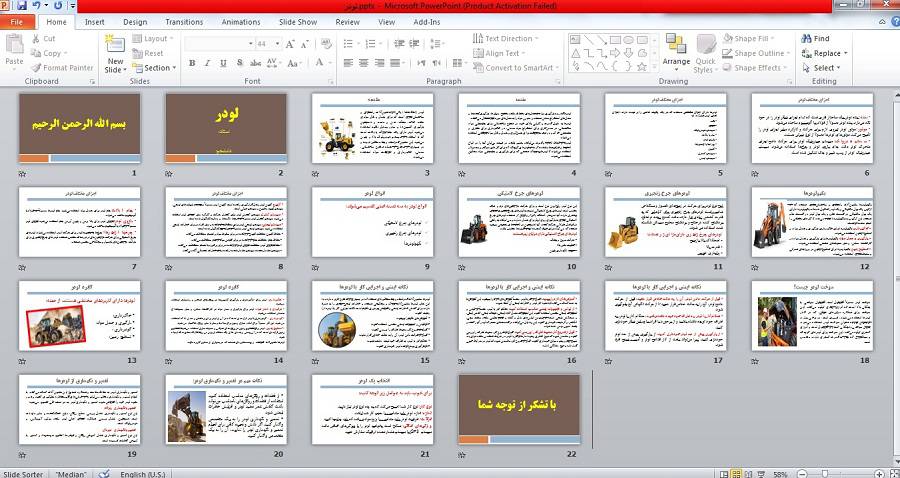The image size is (900, 478).
Task: Toggle Align Text Left
Action: coord(347,63)
